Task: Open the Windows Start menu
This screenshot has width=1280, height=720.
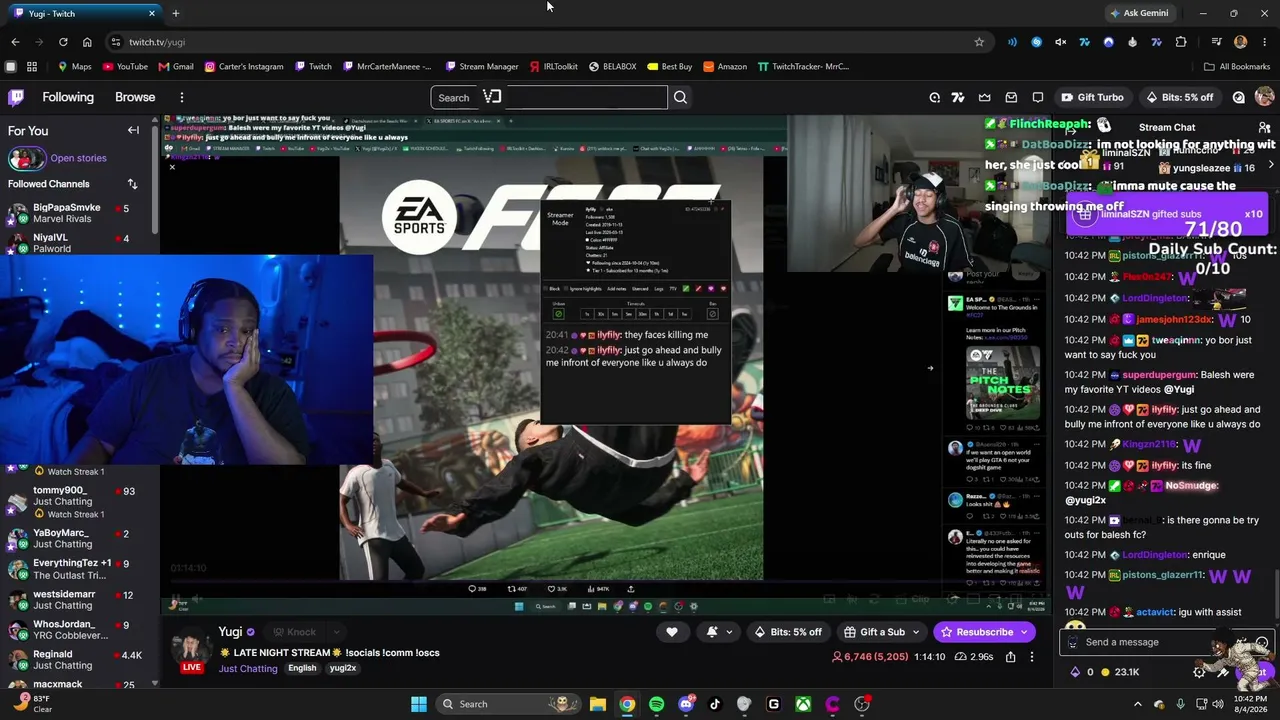Action: pyautogui.click(x=419, y=704)
